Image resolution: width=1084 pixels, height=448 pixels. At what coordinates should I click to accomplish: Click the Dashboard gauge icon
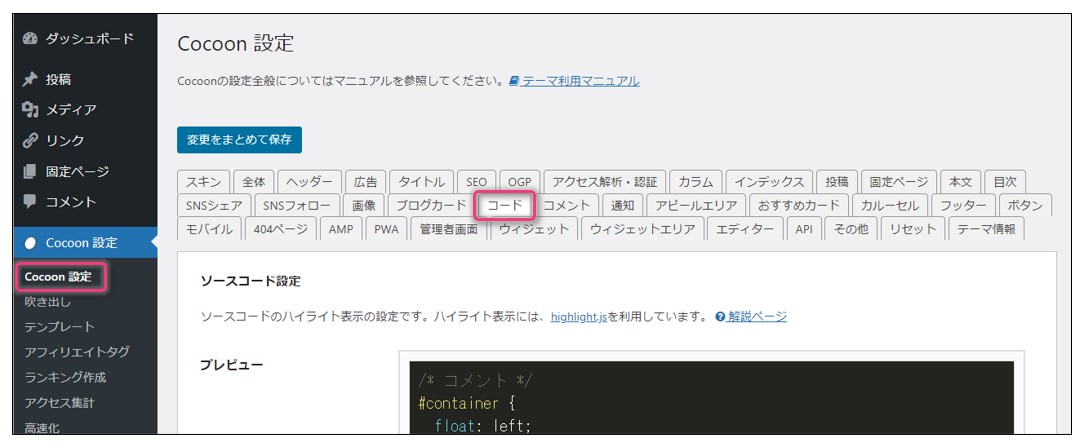pos(29,39)
